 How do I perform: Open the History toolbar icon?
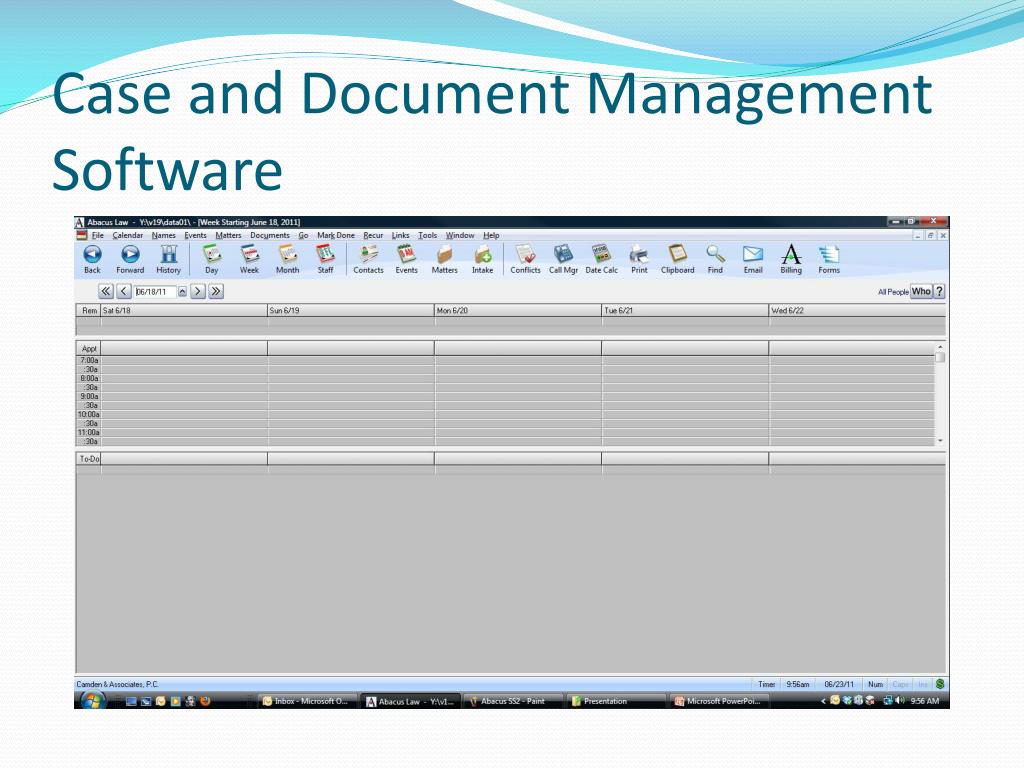[x=168, y=254]
